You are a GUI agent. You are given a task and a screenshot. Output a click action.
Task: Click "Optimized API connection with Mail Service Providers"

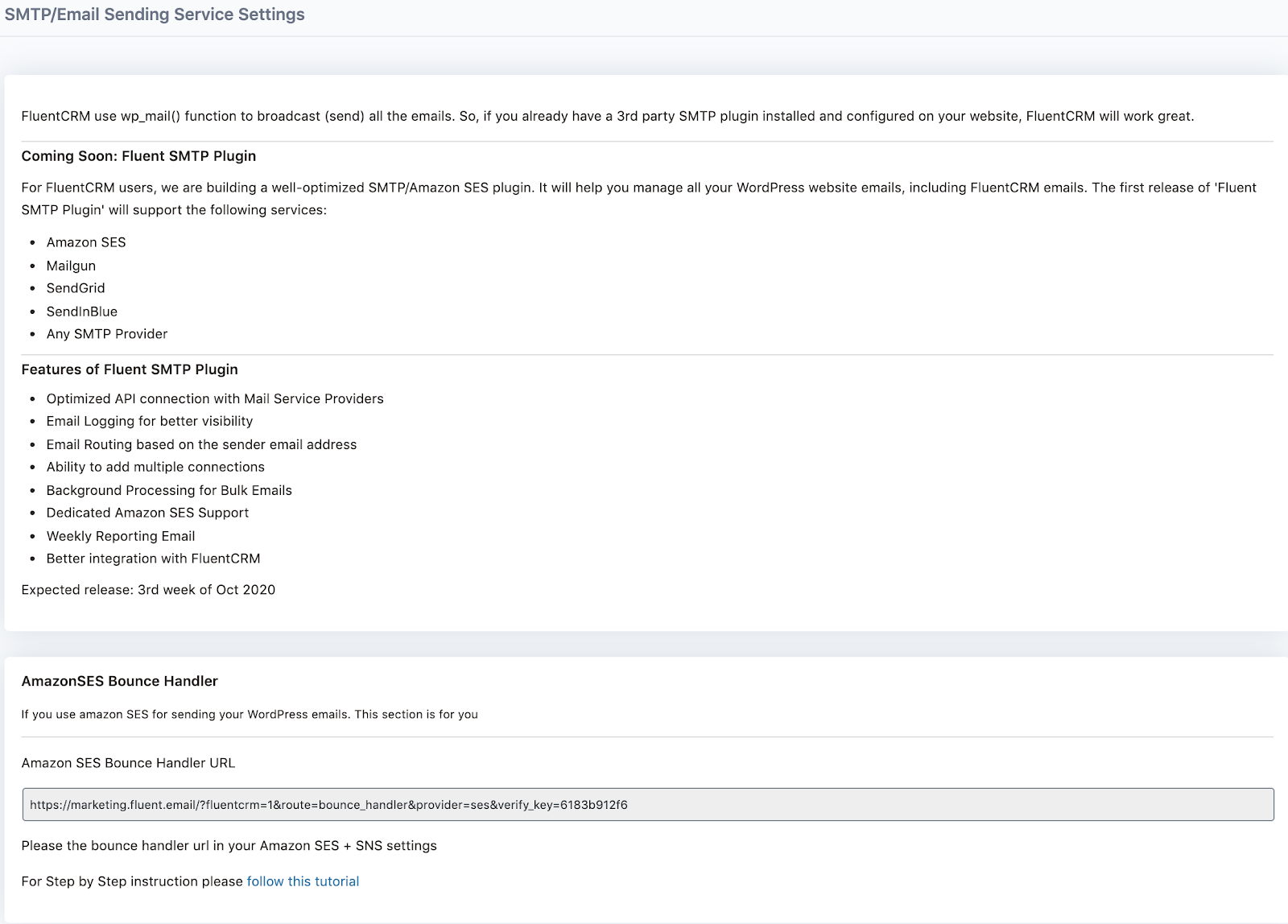pos(215,398)
